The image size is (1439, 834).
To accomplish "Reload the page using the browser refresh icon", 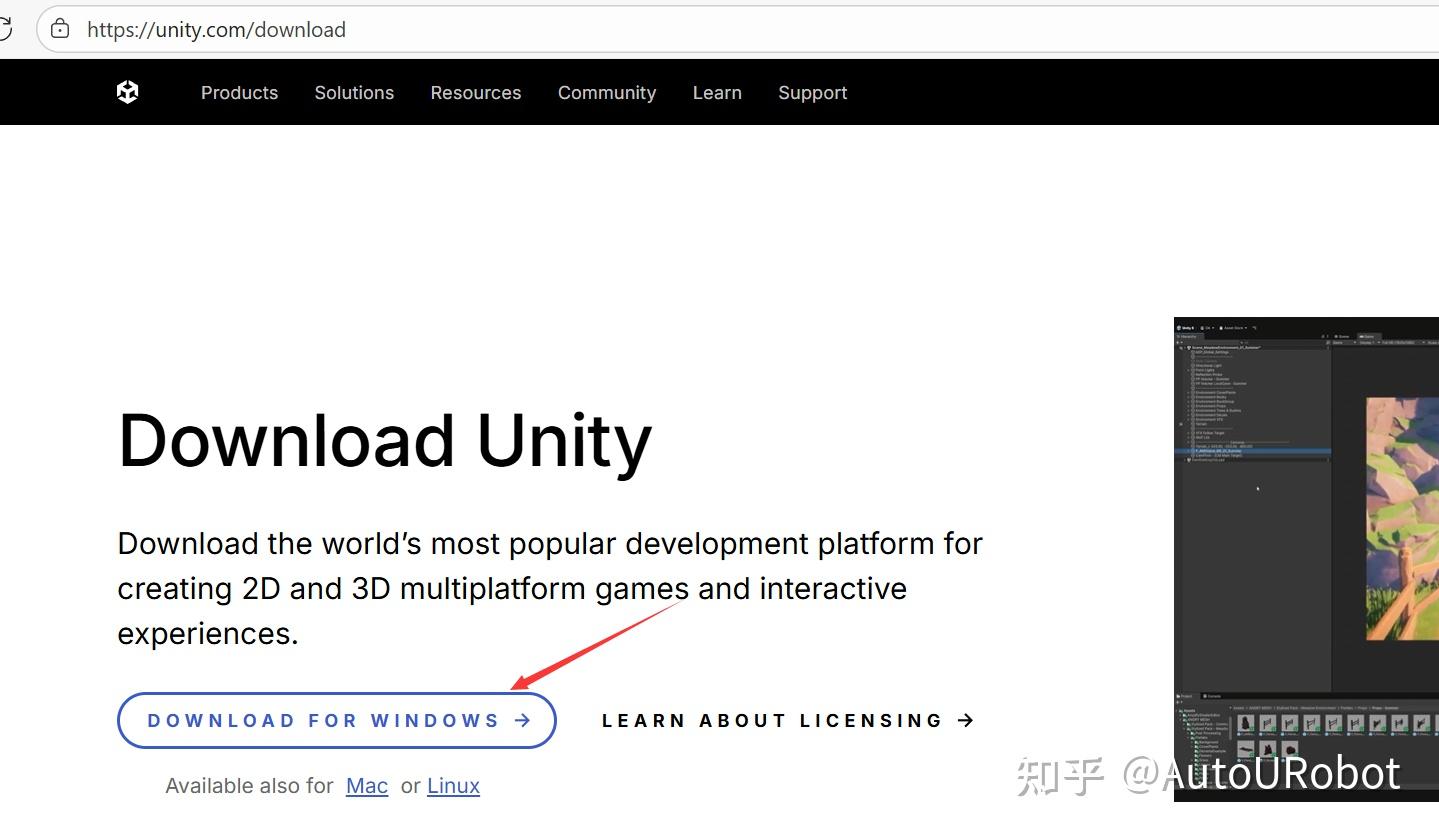I will [x=7, y=28].
